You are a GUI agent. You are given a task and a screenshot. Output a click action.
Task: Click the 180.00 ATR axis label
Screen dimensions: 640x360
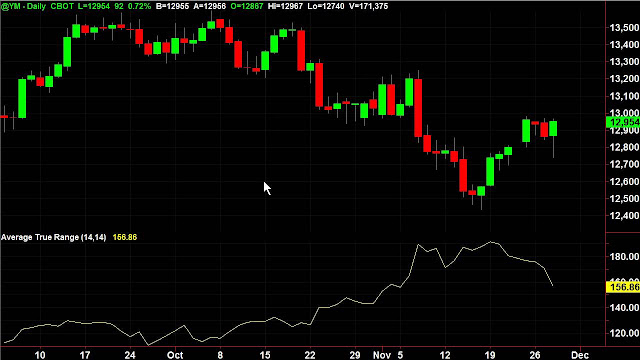625,257
